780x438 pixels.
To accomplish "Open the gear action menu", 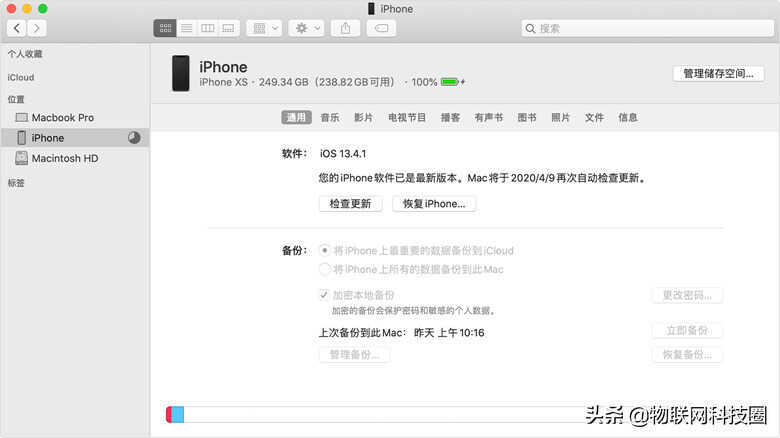I will tap(306, 28).
